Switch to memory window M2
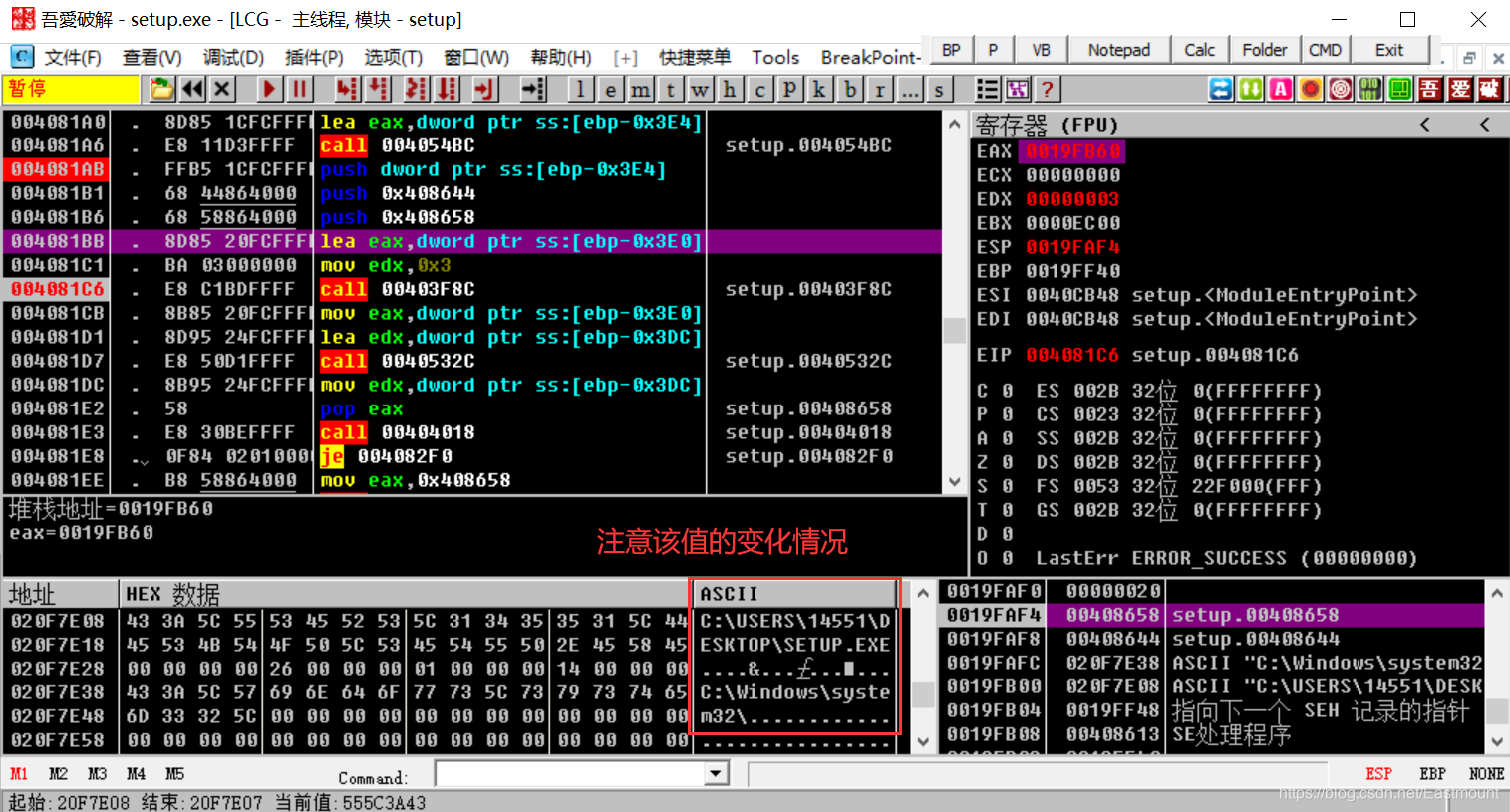The height and width of the screenshot is (812, 1510). (58, 774)
